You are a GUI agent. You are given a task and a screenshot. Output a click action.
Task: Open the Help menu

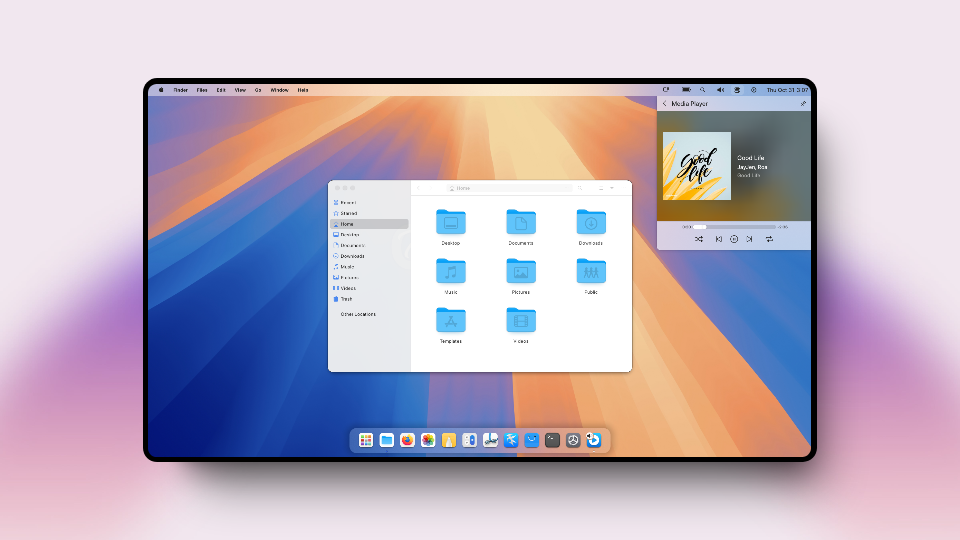[303, 90]
